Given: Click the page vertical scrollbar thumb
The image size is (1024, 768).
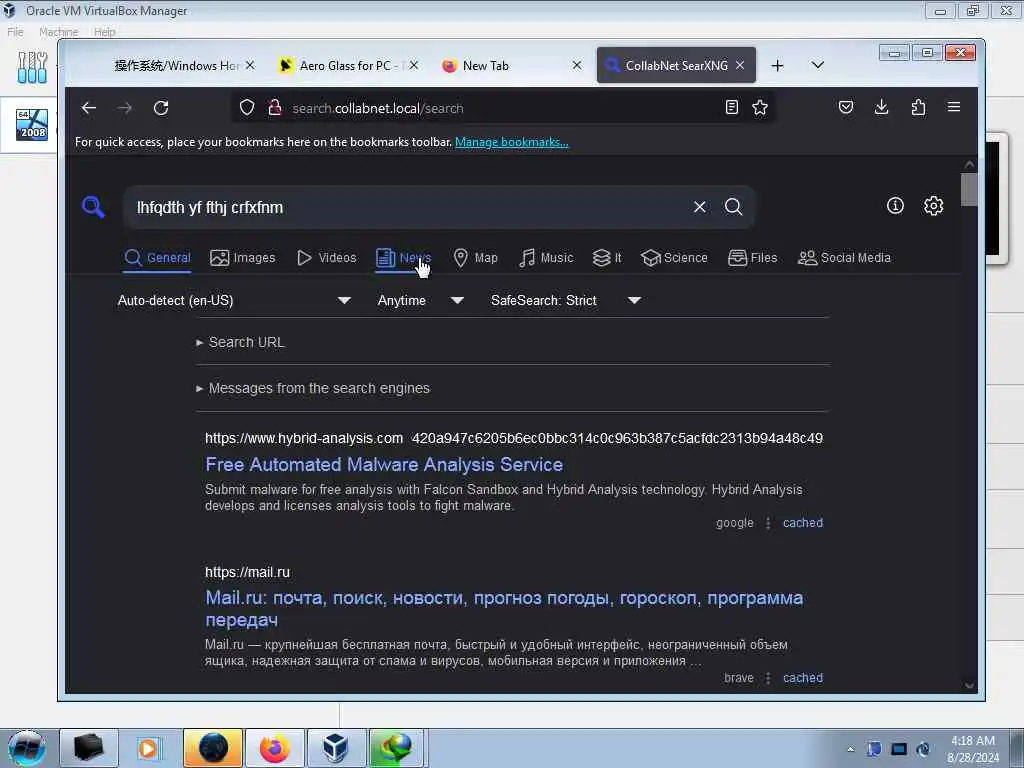Looking at the screenshot, I should click(x=969, y=189).
